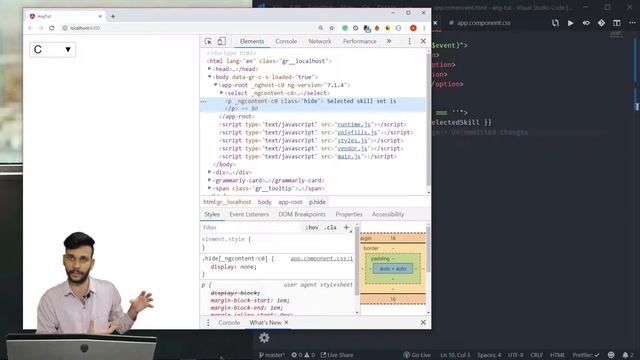Go back in the browser

coord(30,28)
